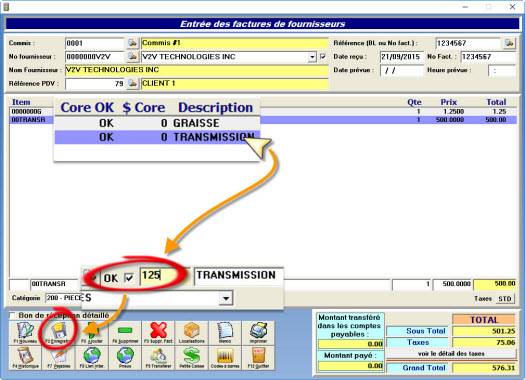The width and height of the screenshot is (525, 380).
Task: Toggle the checkbox beside supplier dropdown
Action: 323,57
